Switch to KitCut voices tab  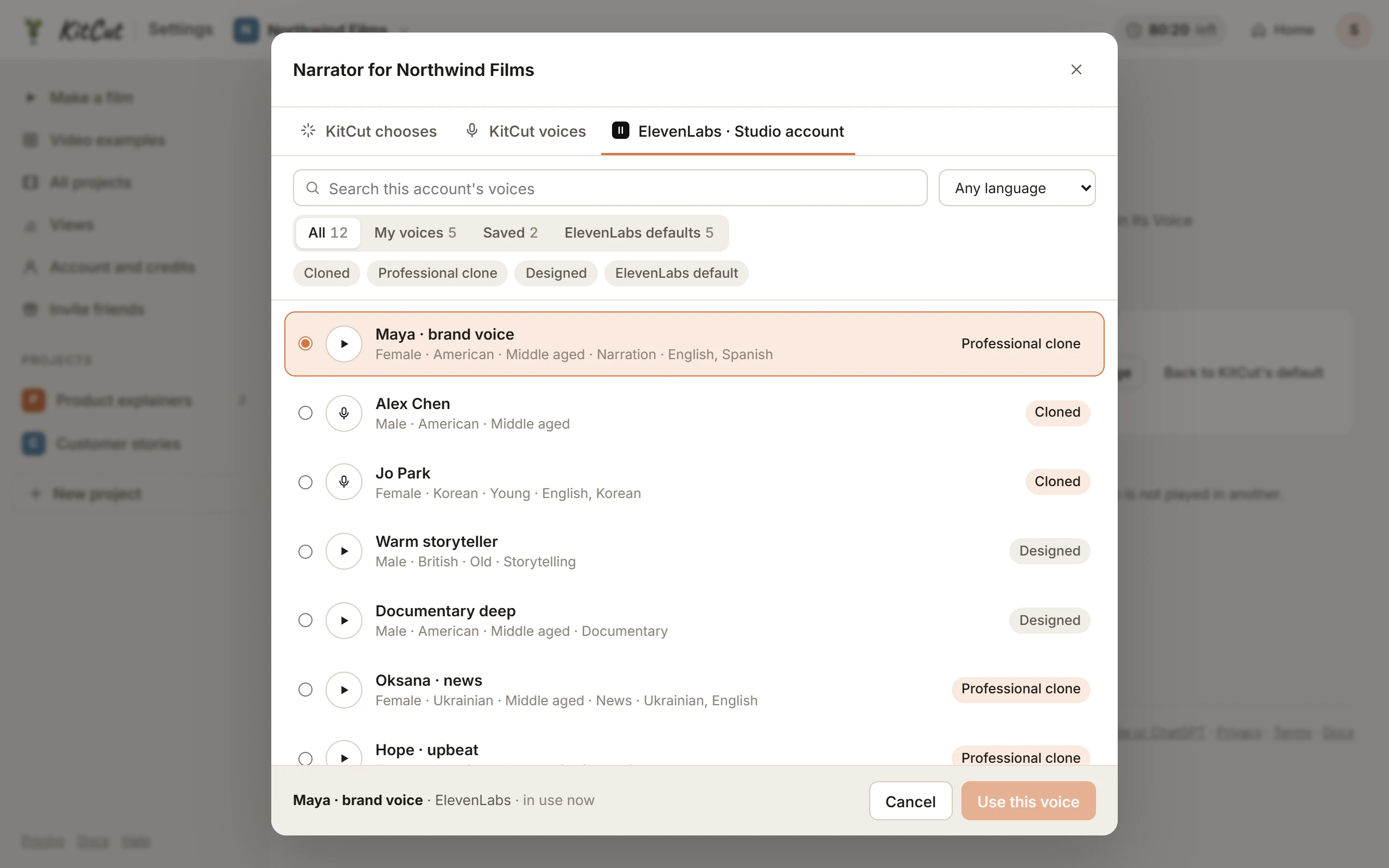click(x=526, y=131)
